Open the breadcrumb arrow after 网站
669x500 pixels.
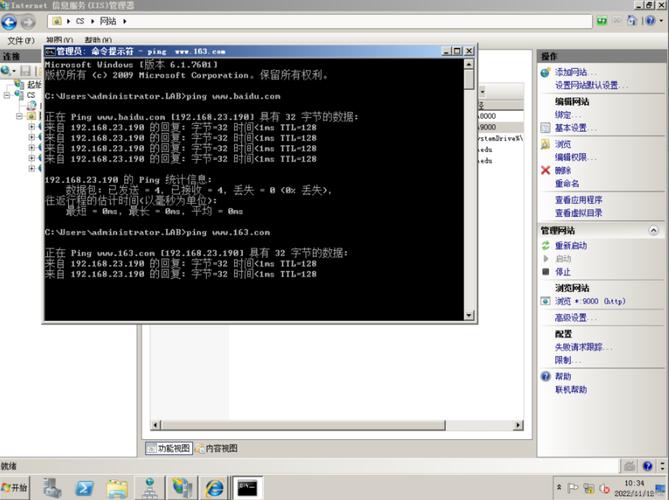(125, 21)
